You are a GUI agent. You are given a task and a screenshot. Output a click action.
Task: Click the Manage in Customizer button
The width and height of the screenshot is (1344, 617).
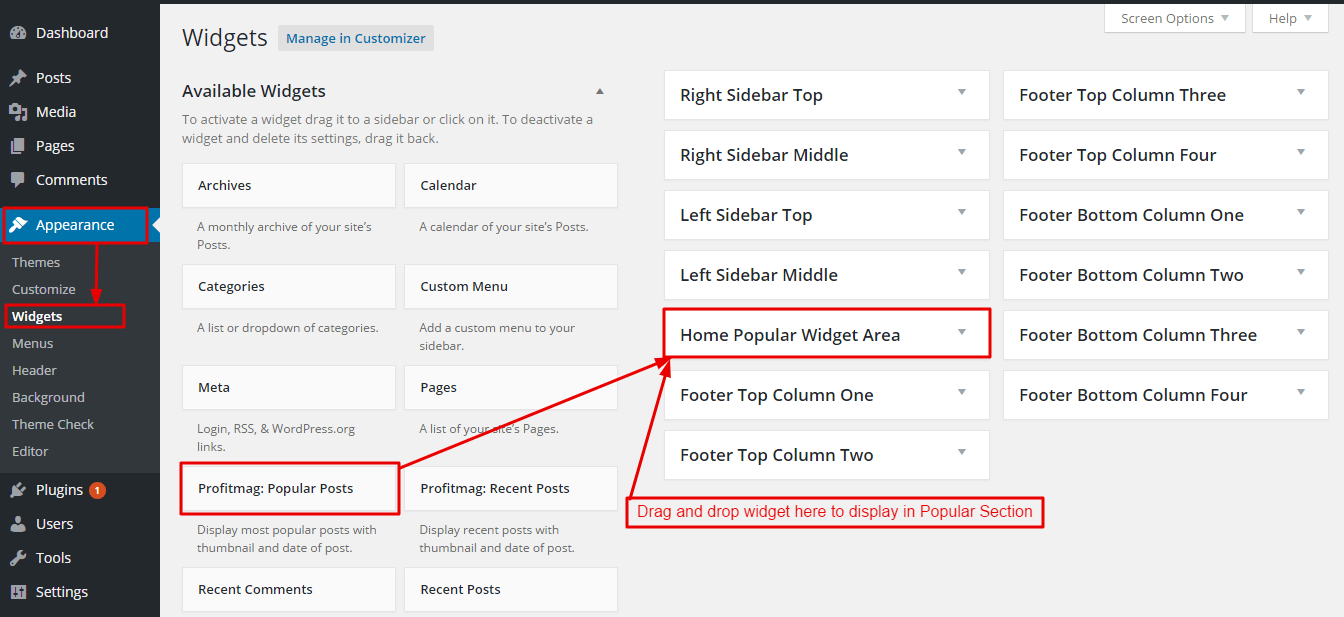pos(356,38)
